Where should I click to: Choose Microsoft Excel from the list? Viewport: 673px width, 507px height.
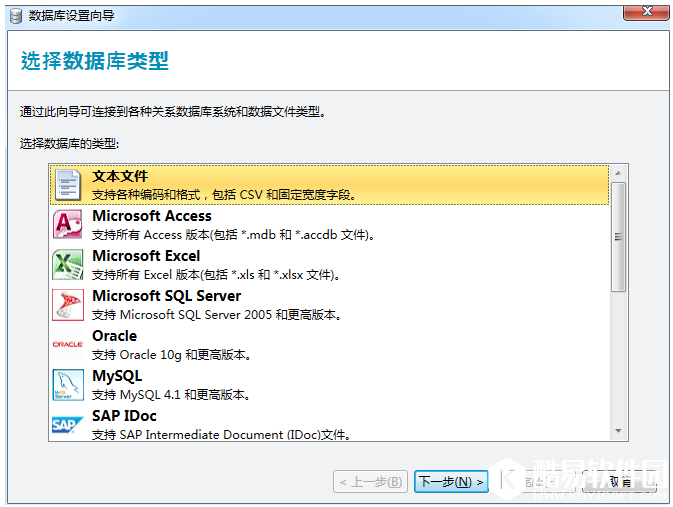point(146,256)
